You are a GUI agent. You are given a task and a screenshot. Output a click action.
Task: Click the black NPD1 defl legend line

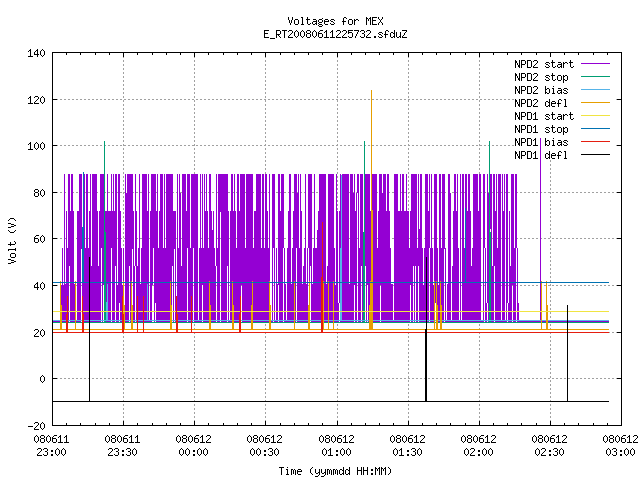595,155
